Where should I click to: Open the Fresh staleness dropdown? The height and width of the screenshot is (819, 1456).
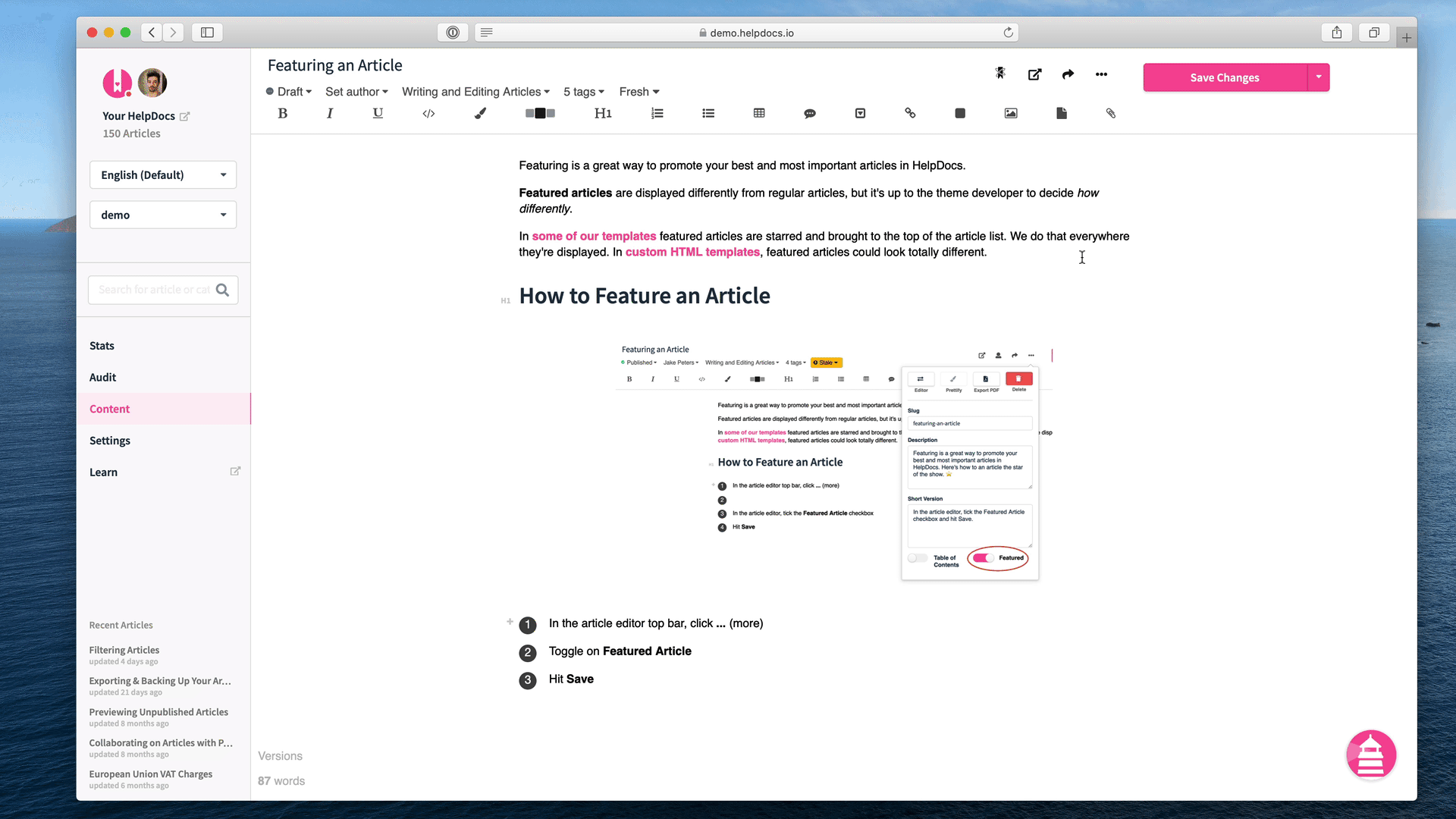[x=639, y=92]
